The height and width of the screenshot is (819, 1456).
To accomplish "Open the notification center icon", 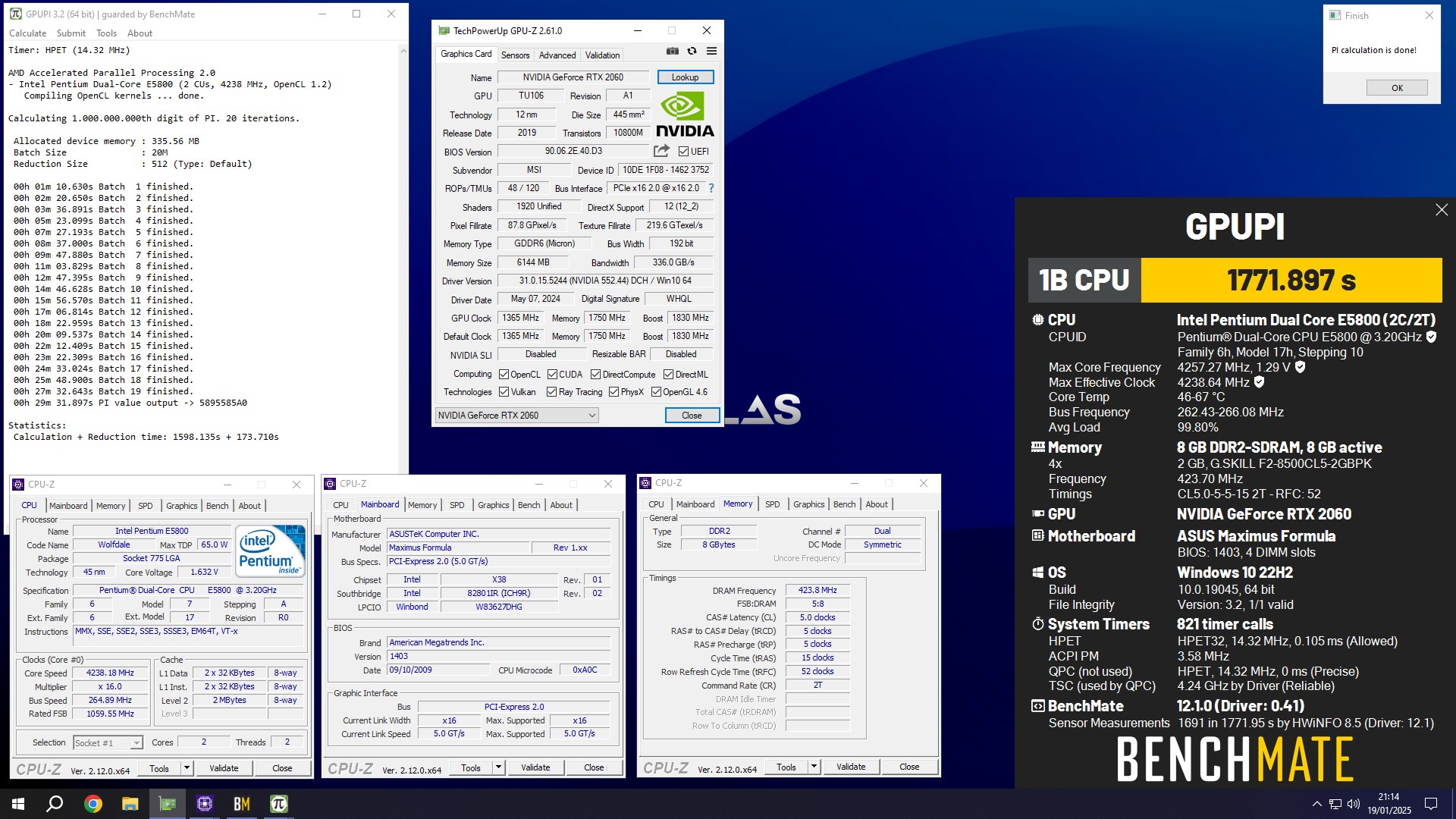I will click(x=1431, y=804).
